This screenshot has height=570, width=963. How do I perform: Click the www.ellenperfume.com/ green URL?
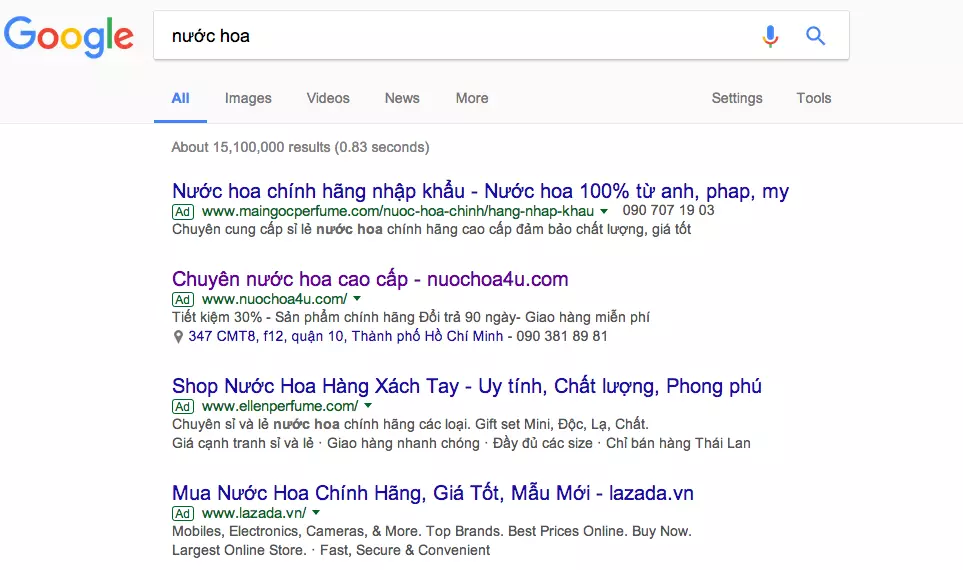point(280,407)
